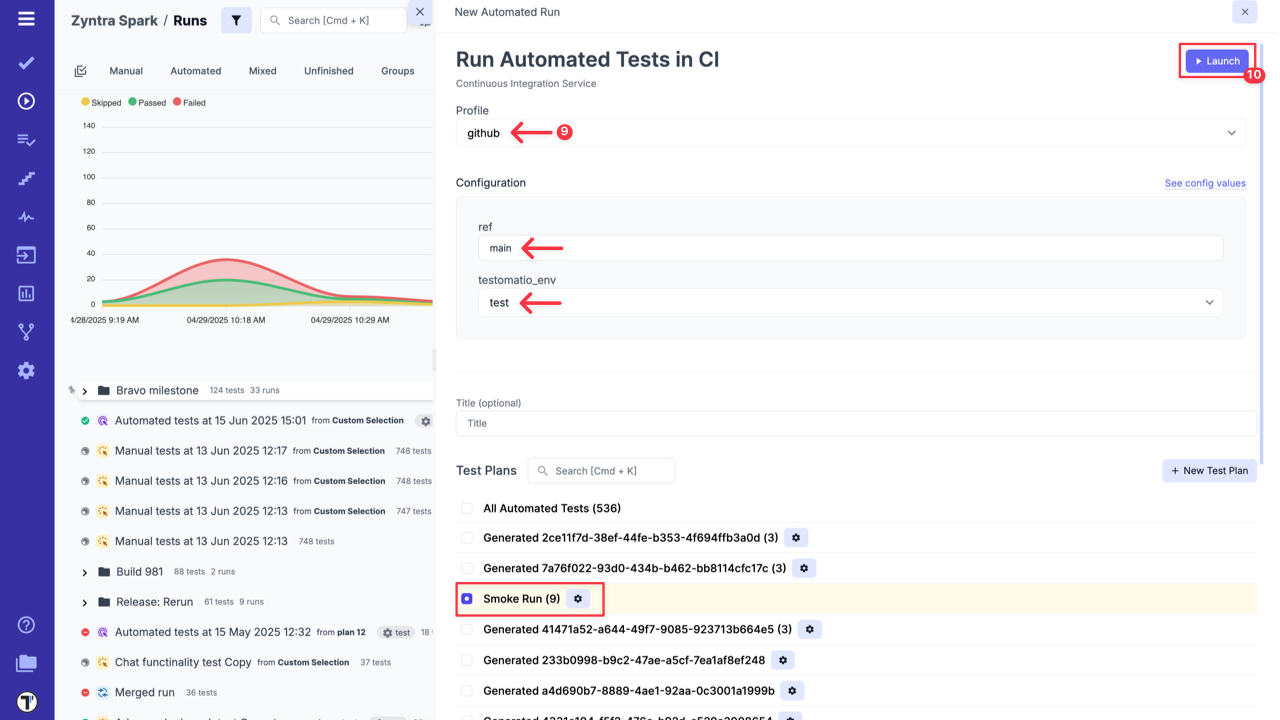Select the Generated 233b0998 test plan checkbox
Viewport: 1280px width, 720px height.
point(466,660)
